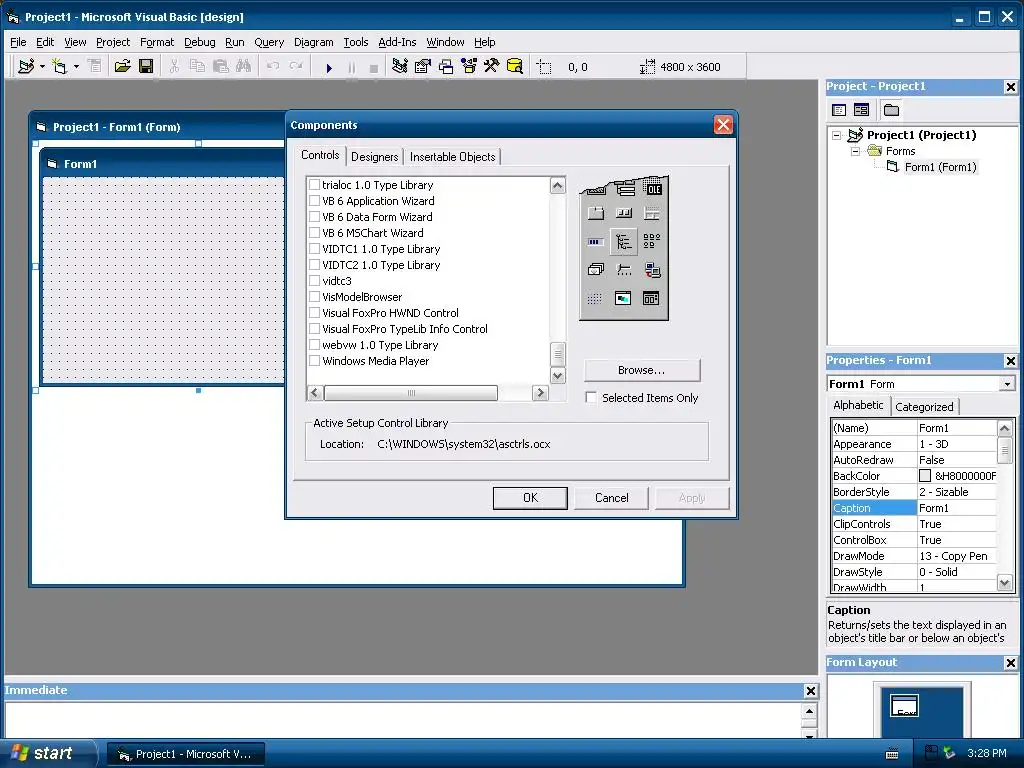Click View Code icon in Project panel
1024x768 pixels.
(839, 110)
